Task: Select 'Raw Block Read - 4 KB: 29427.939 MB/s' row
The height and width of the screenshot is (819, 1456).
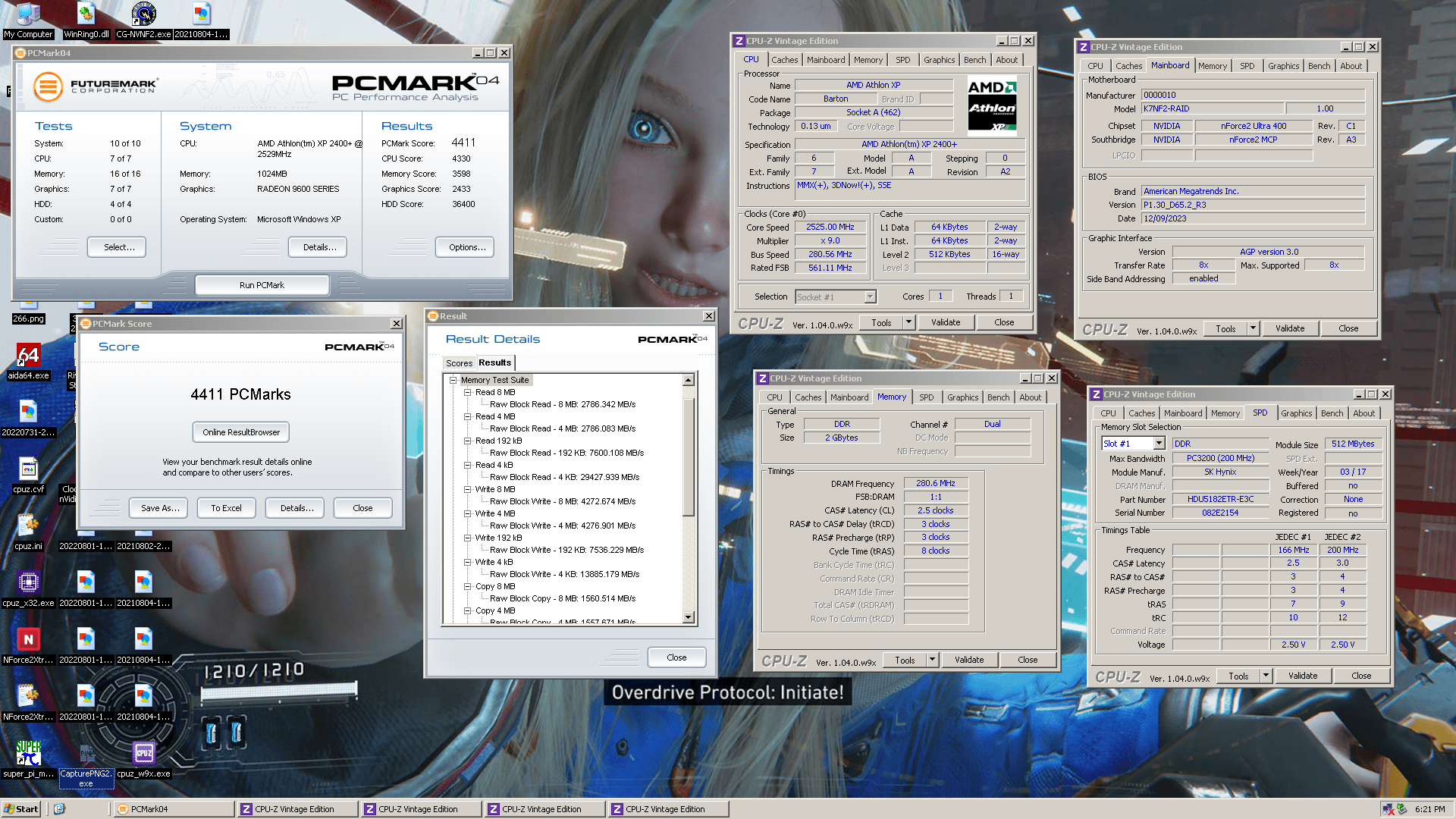Action: [x=564, y=477]
